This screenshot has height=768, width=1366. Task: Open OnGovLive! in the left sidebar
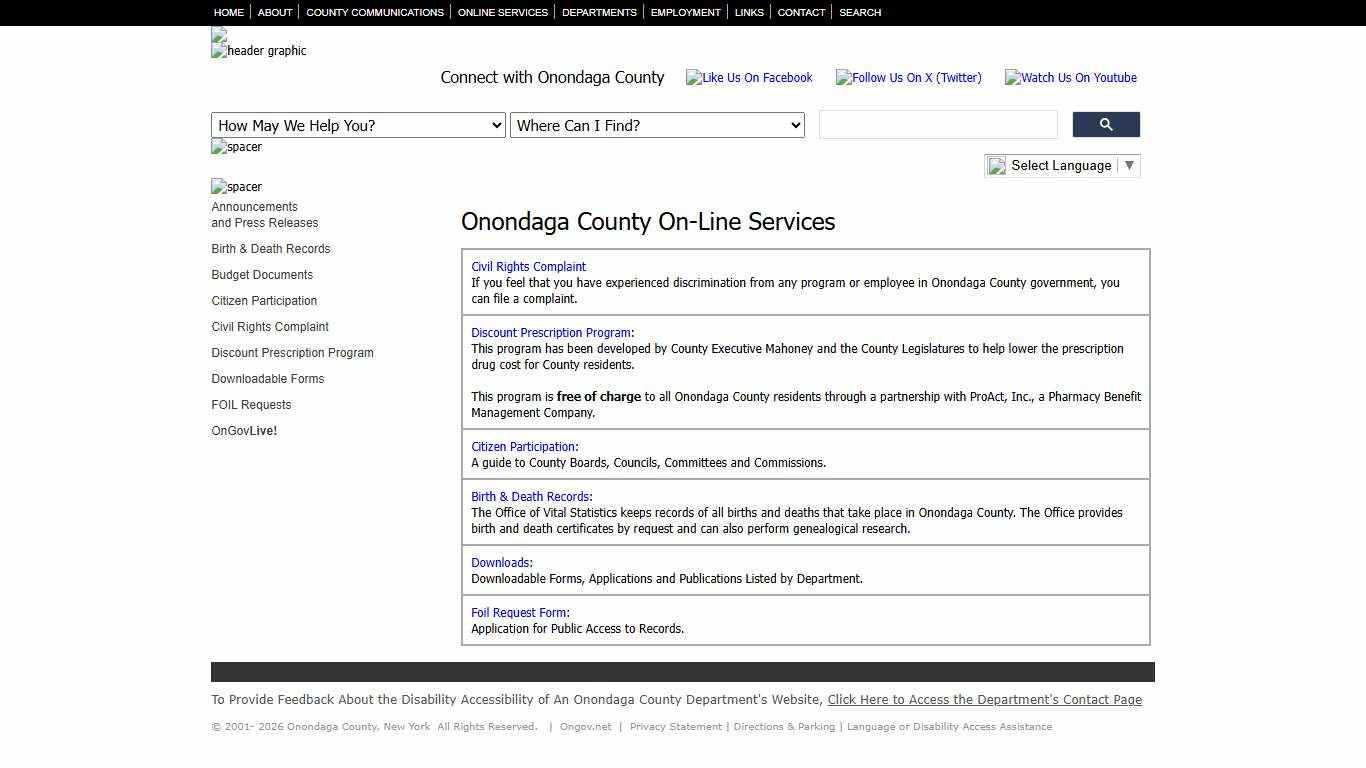244,431
